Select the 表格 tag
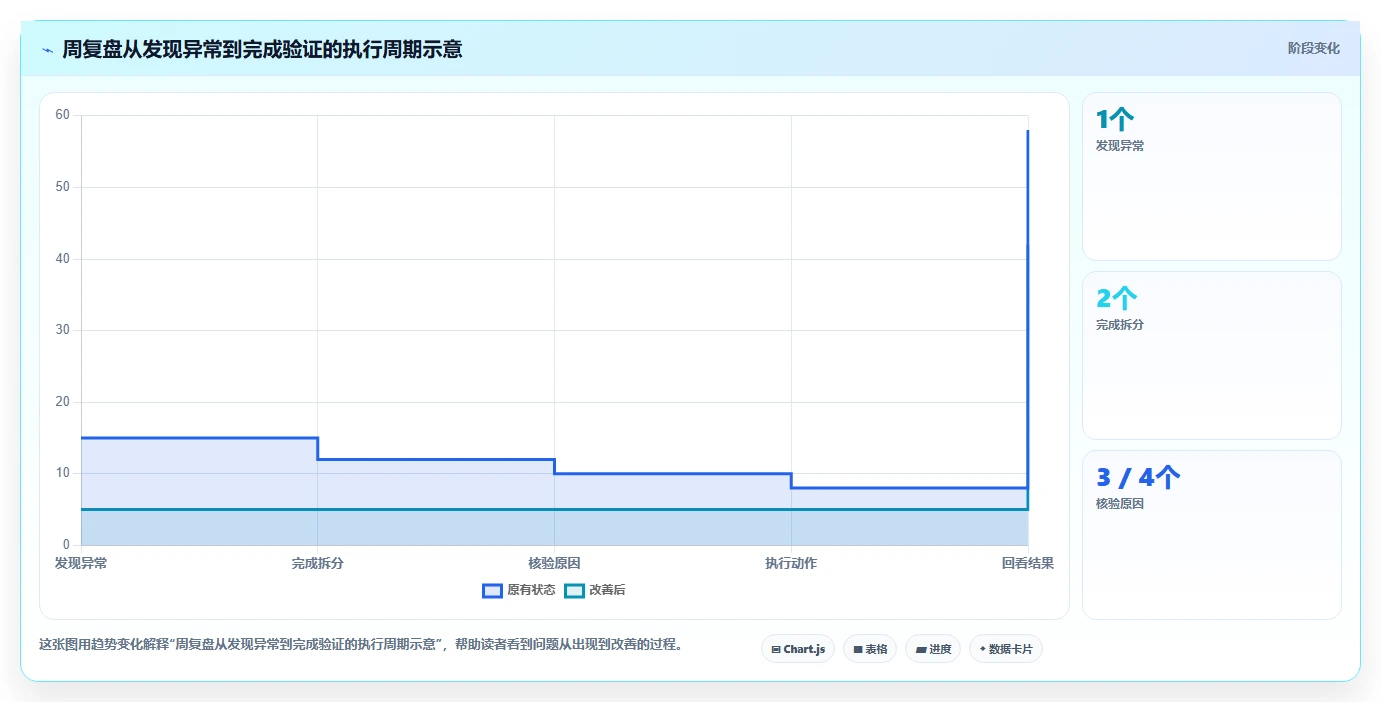Image resolution: width=1381 pixels, height=702 pixels. point(870,649)
